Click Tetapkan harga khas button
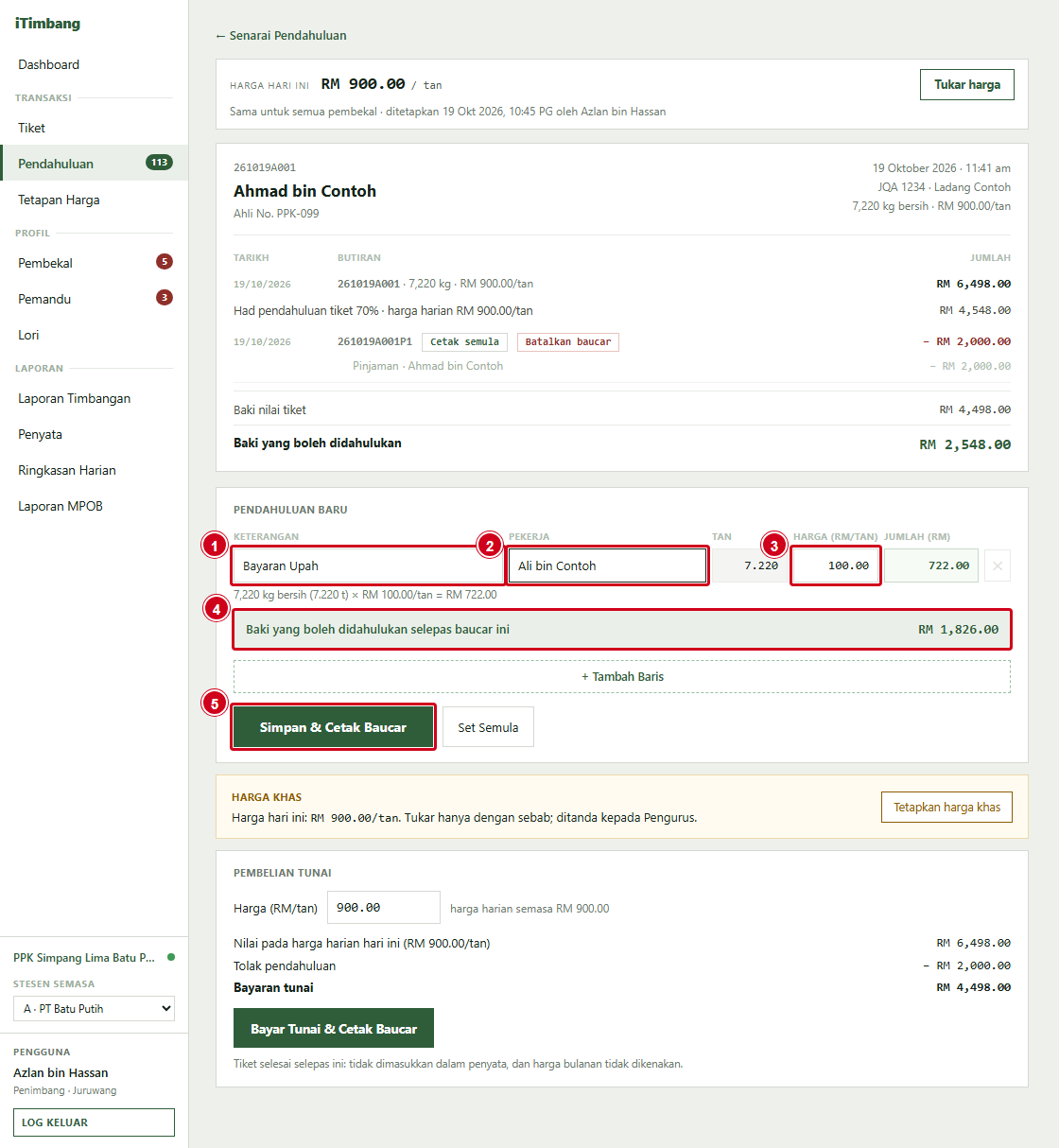1059x1148 pixels. coord(946,807)
